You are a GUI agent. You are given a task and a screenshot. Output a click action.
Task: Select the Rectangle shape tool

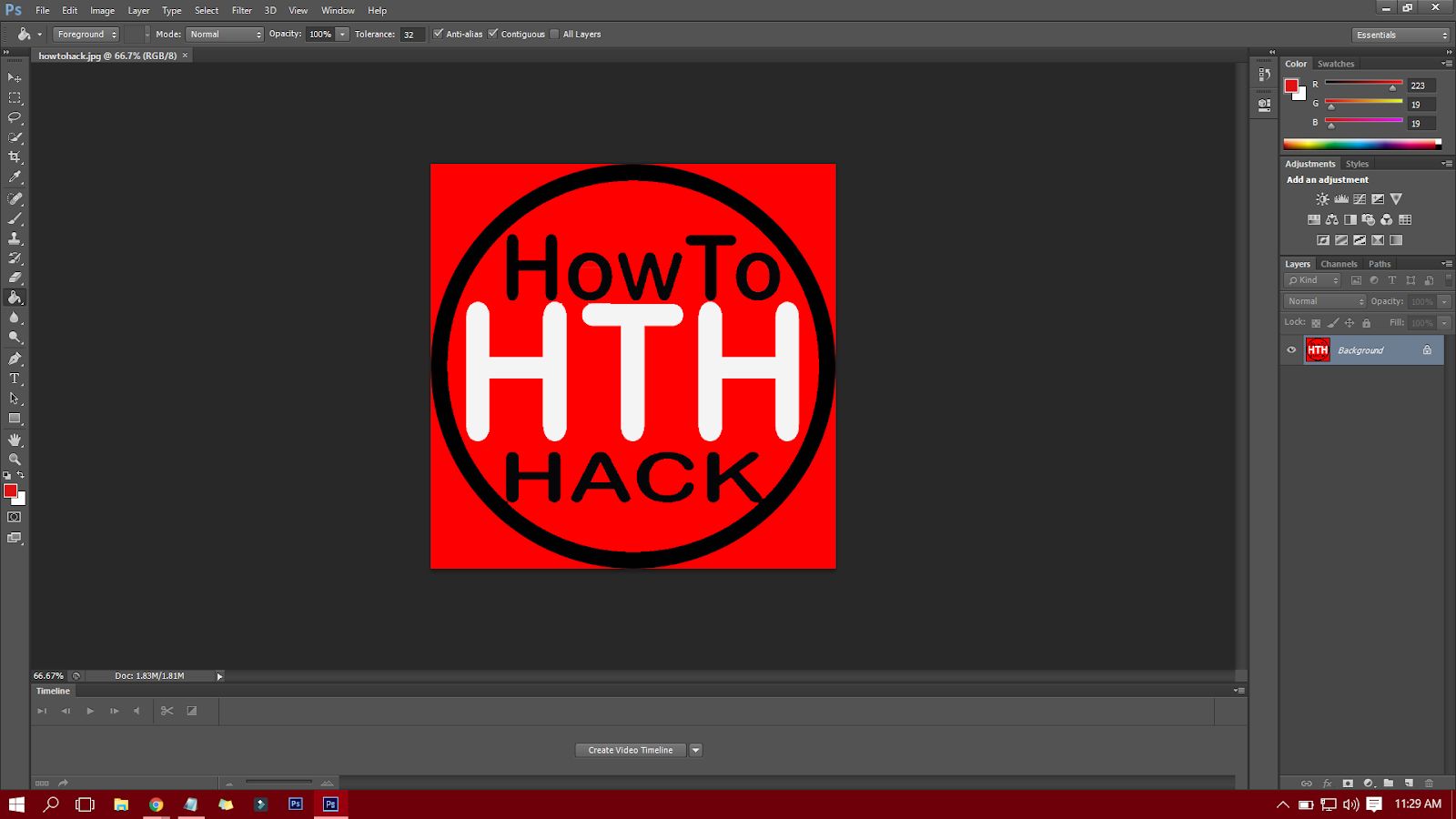[15, 419]
